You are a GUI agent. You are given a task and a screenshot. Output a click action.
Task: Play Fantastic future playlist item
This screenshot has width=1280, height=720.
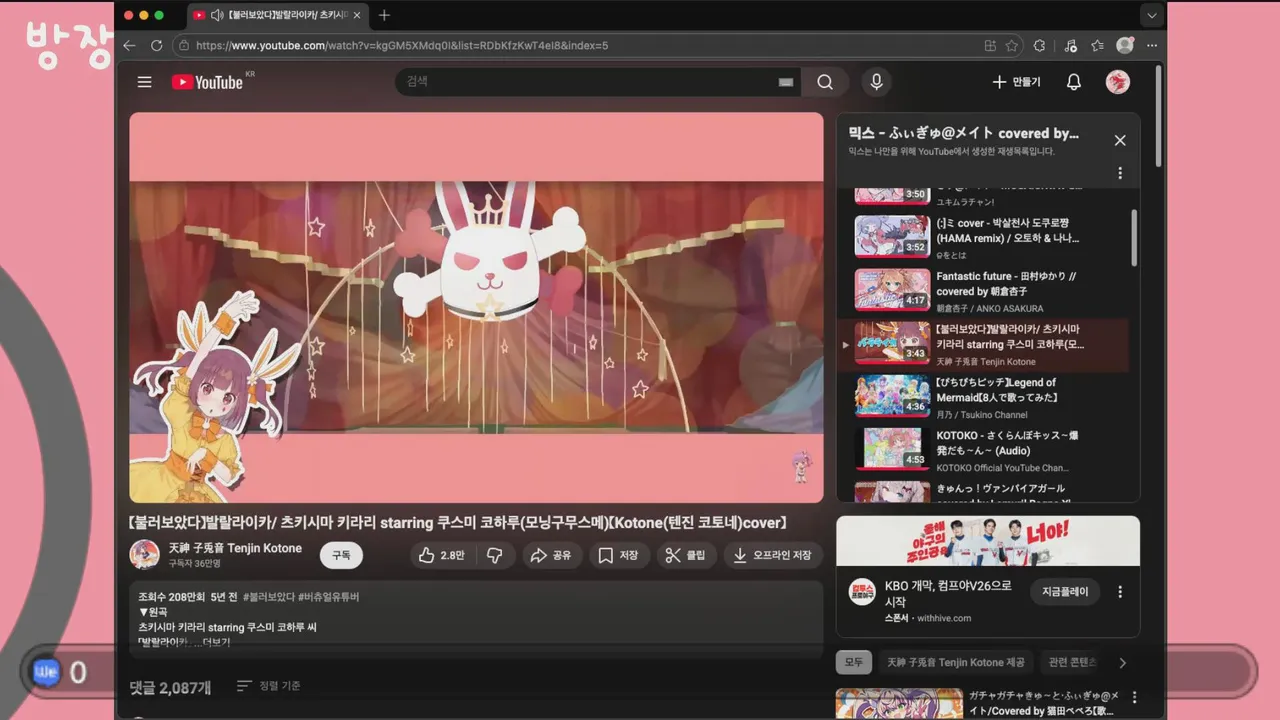coord(983,290)
